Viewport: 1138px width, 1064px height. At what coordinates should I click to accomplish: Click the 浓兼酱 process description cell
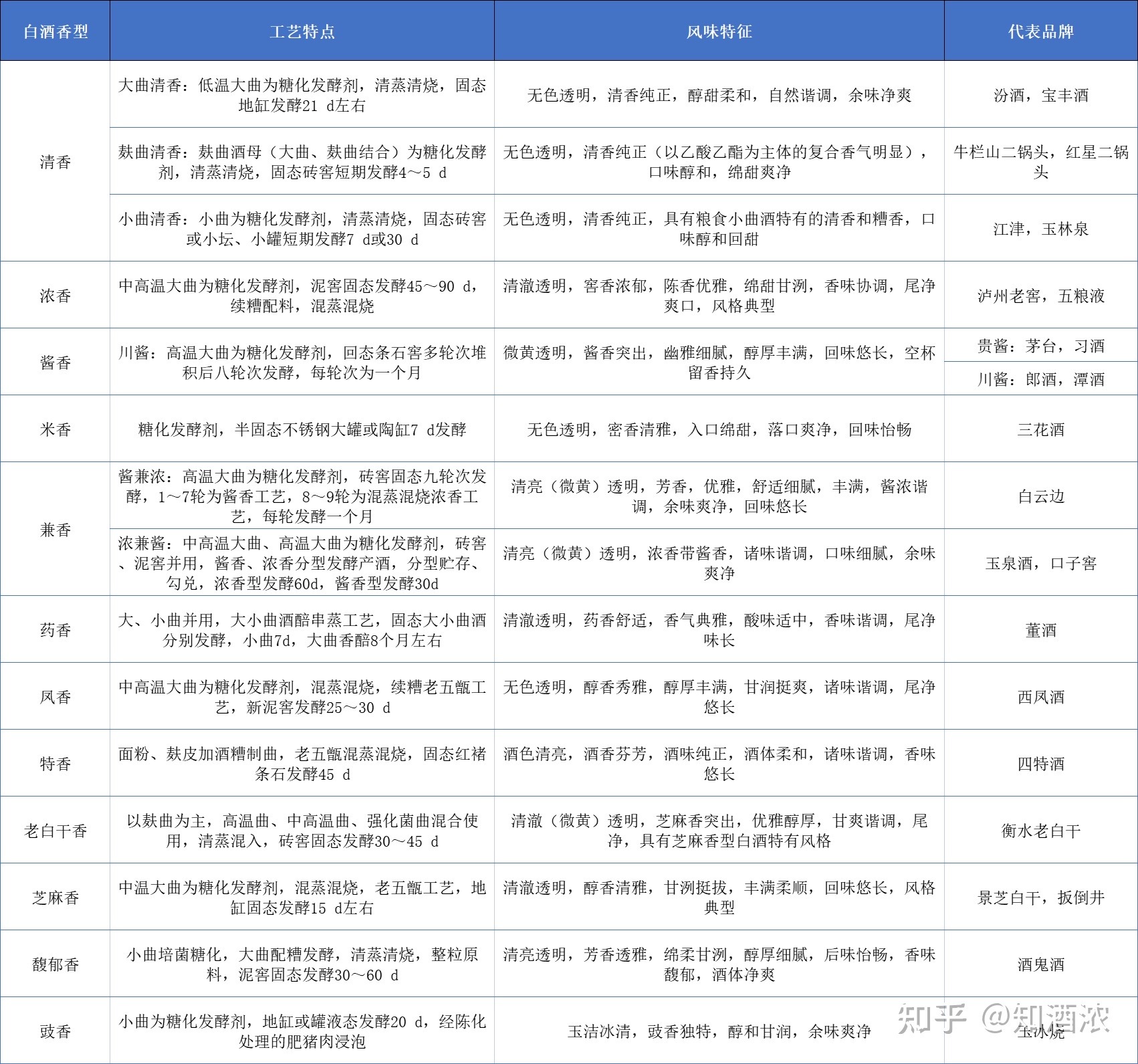(302, 562)
